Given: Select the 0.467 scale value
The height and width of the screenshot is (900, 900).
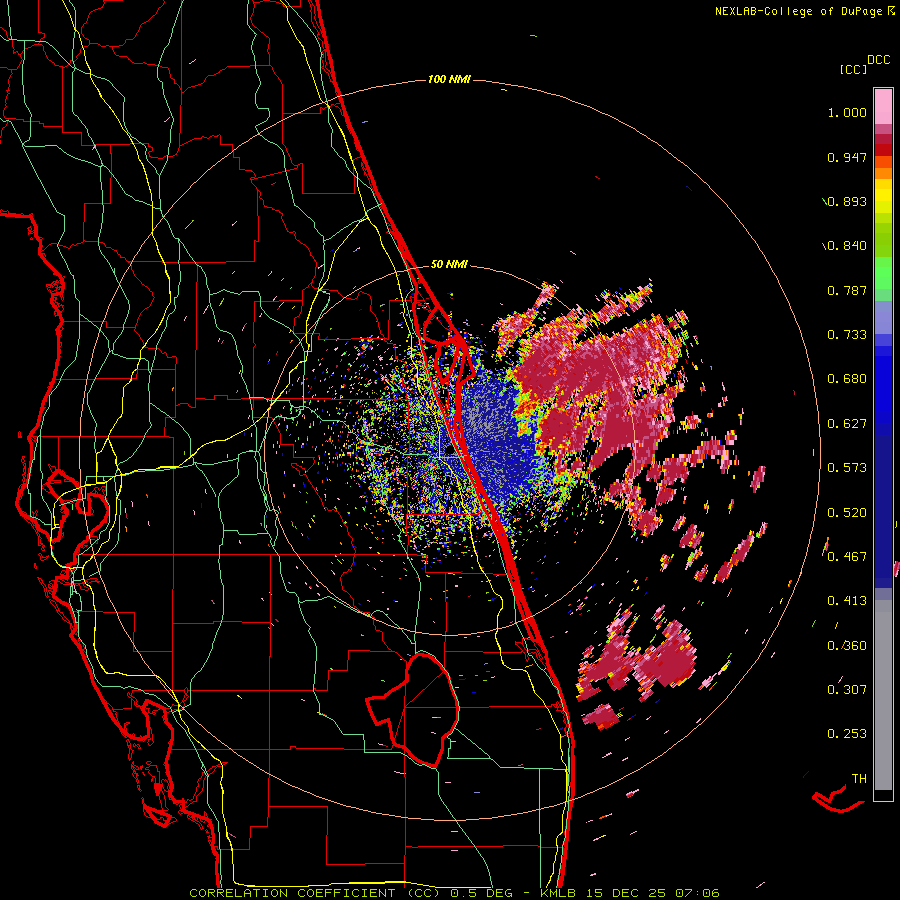Looking at the screenshot, I should click(847, 557).
